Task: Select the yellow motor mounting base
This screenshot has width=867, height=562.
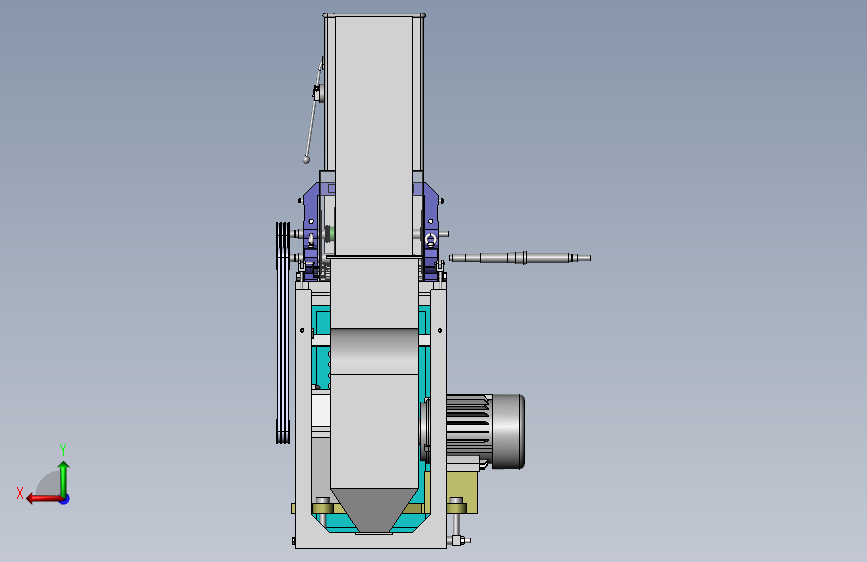Action: pos(462,491)
